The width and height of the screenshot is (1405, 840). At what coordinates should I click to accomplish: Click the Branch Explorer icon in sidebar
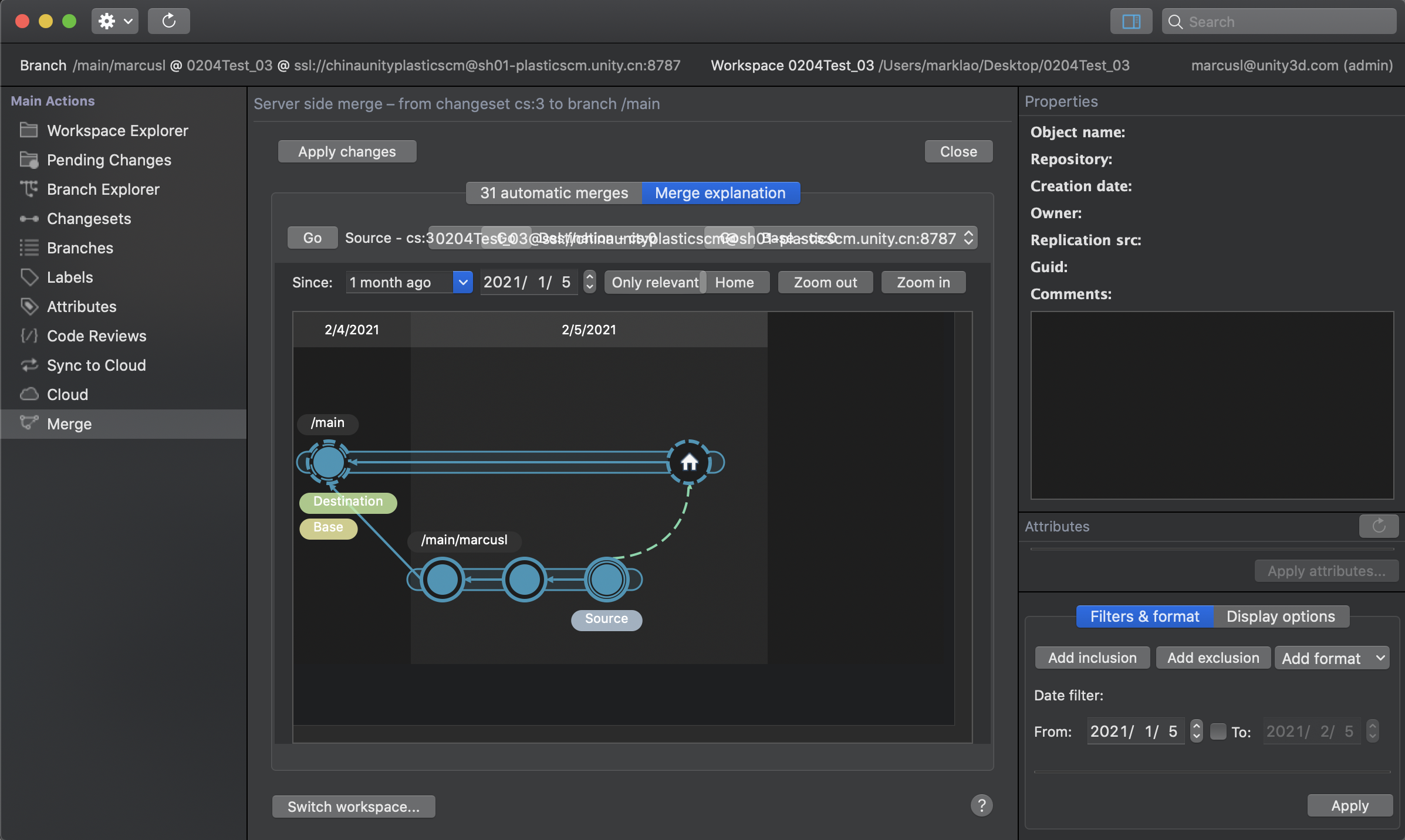29,189
